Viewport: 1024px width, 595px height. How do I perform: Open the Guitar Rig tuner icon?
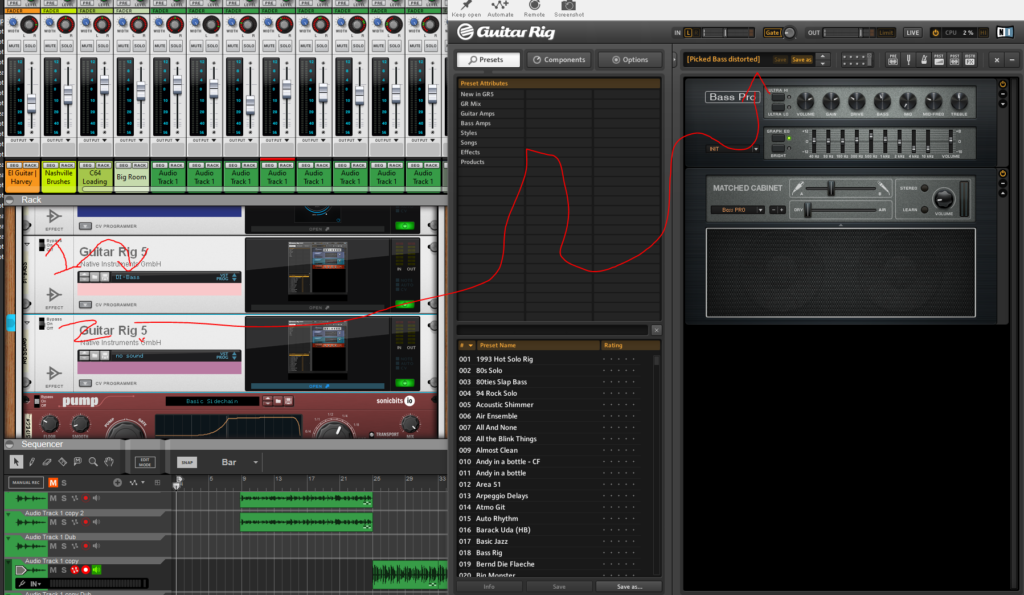pos(908,60)
